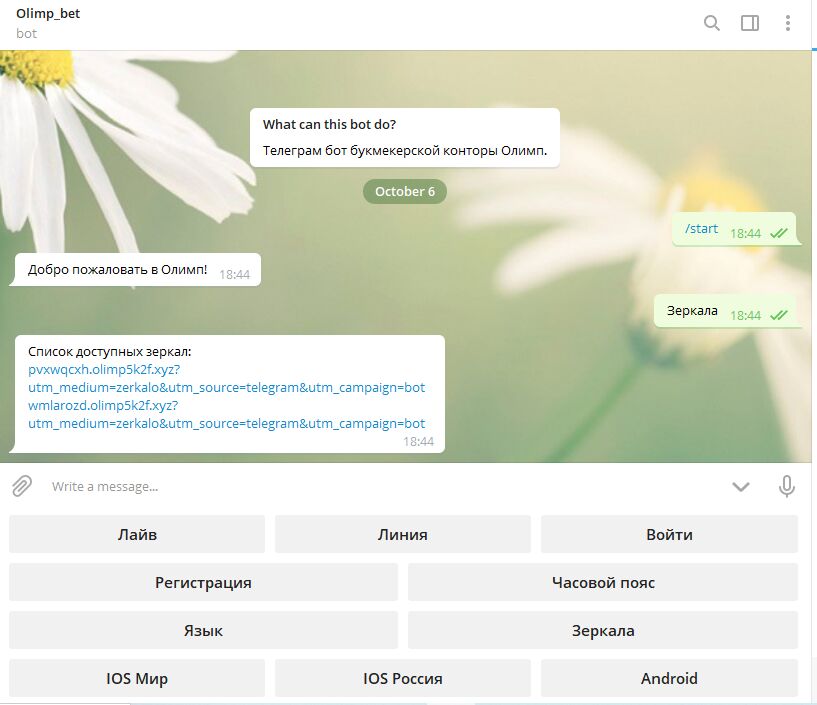Image resolution: width=817 pixels, height=705 pixels.
Task: Open the Olimp_bet chat title profile
Action: coord(48,14)
